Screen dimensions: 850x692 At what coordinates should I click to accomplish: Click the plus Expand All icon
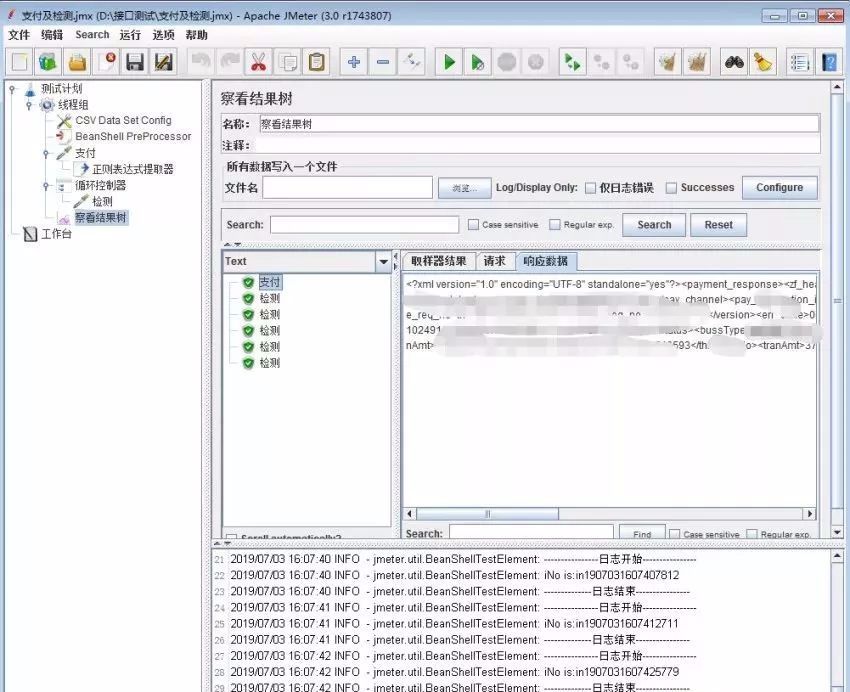(x=354, y=62)
